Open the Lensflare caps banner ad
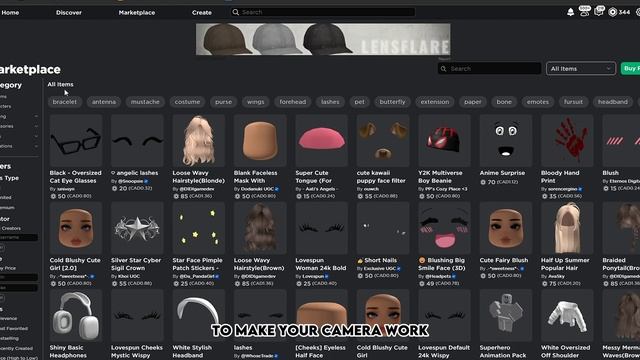 point(323,39)
